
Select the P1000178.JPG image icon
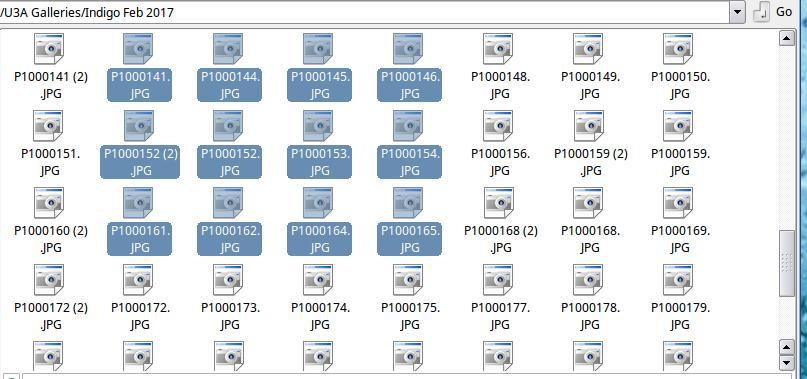[589, 280]
